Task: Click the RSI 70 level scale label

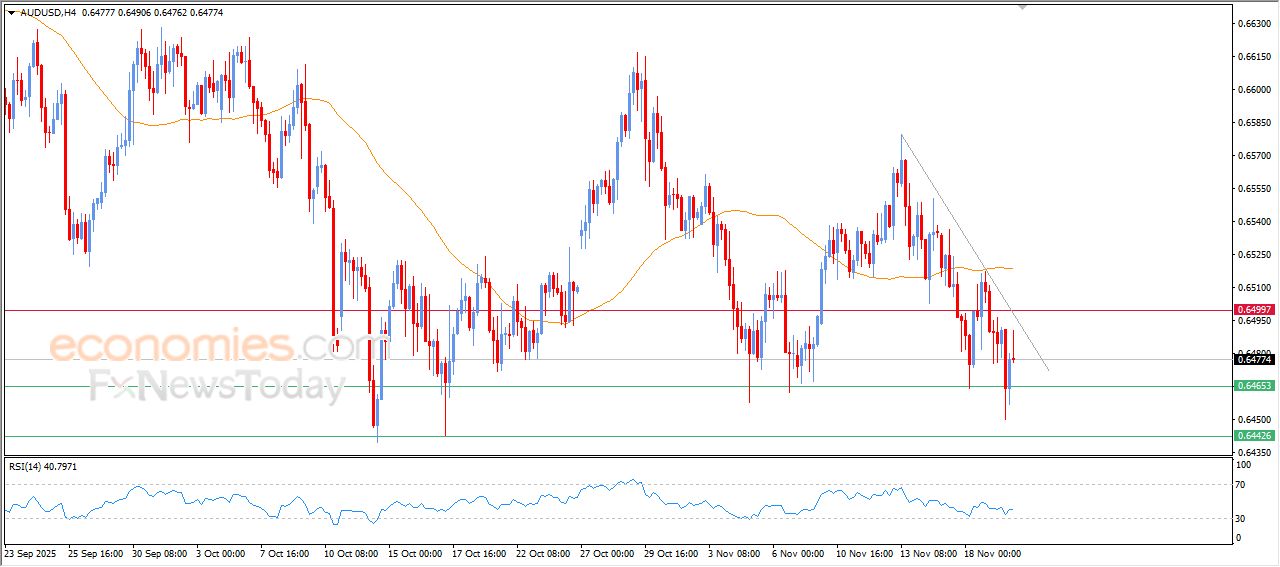Action: (x=1243, y=484)
